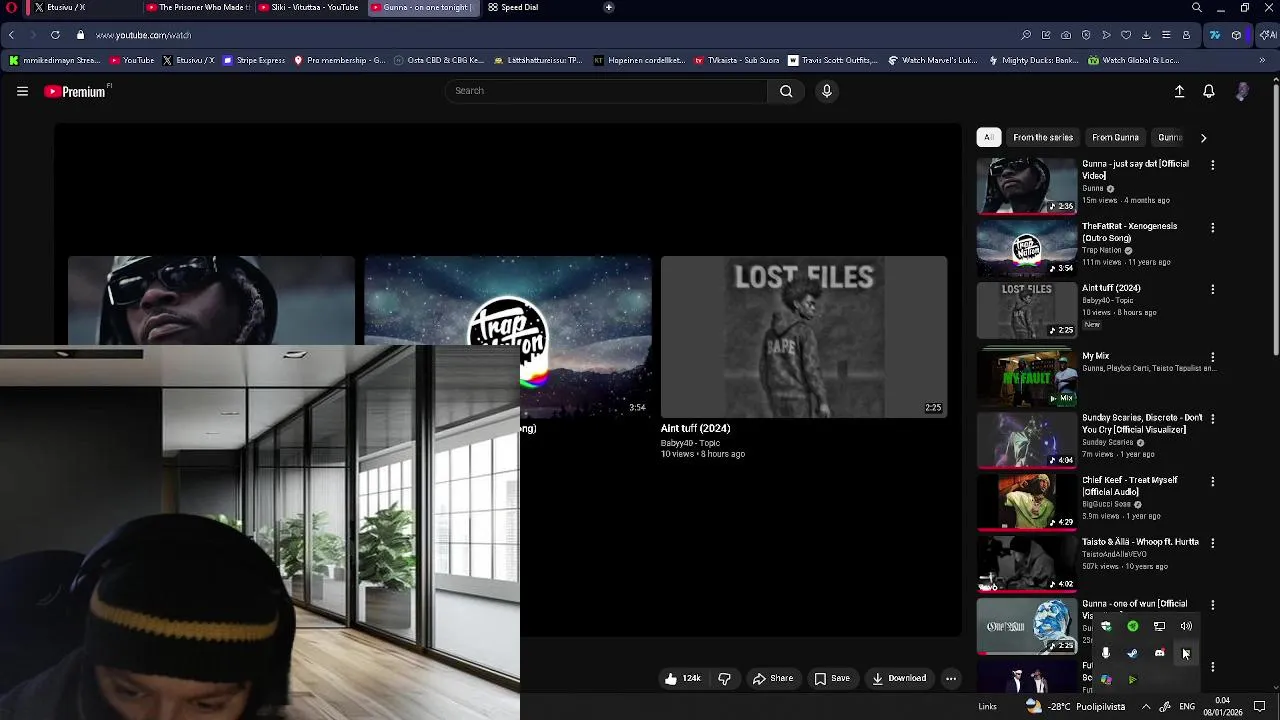Open Windows notification center icon
The image size is (1280, 720).
click(1259, 706)
